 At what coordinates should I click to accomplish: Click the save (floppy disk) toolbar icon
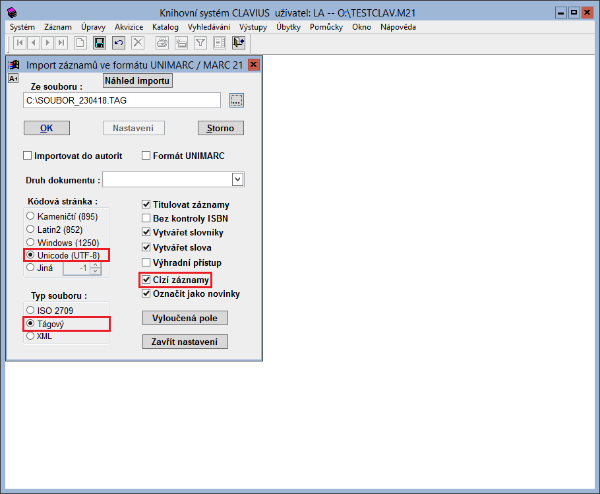99,43
